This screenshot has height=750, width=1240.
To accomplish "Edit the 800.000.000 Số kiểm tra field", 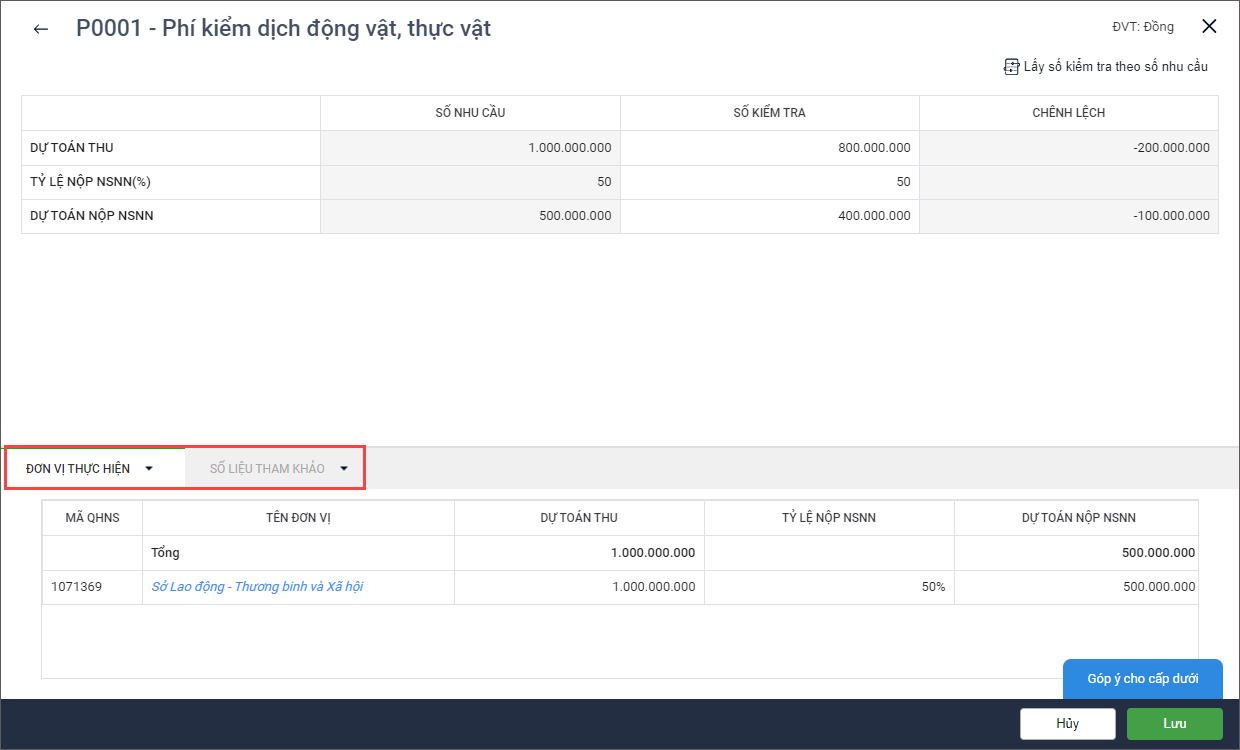I will coord(769,148).
